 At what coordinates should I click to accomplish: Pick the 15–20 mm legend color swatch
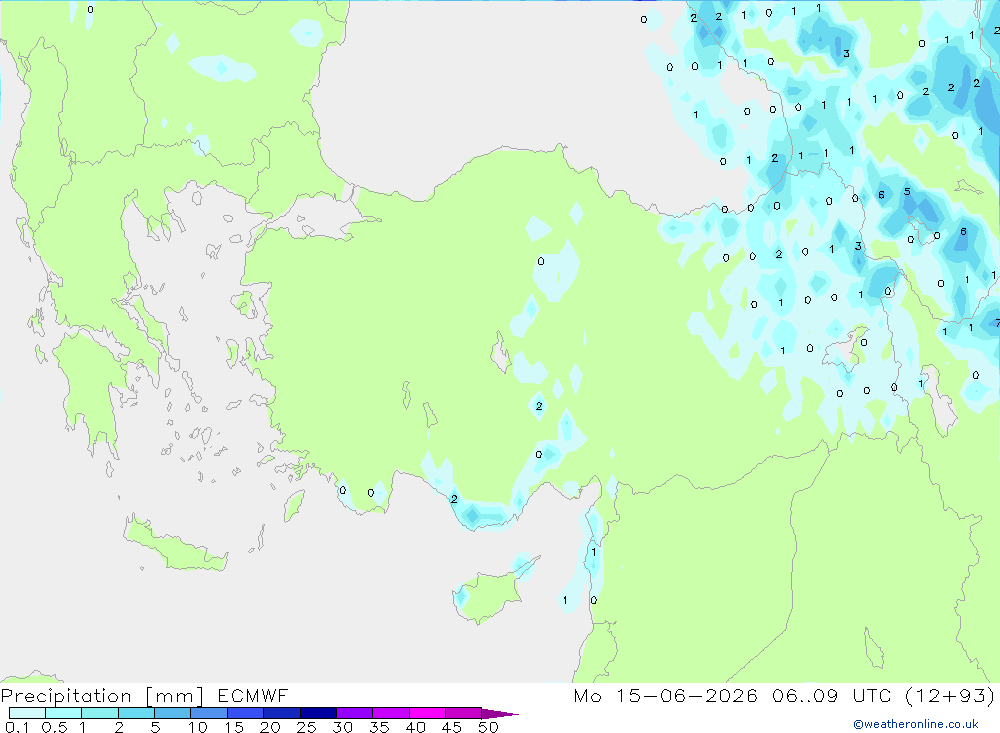pyautogui.click(x=246, y=713)
